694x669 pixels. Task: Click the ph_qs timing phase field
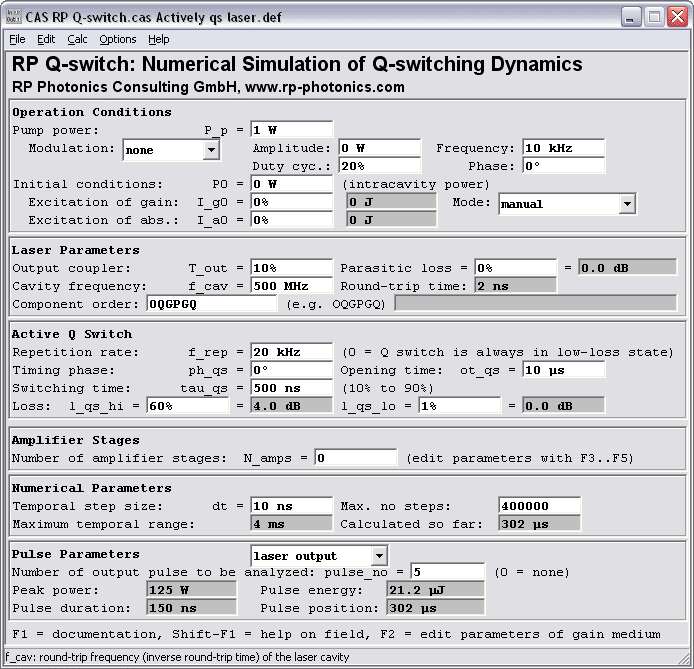point(291,370)
